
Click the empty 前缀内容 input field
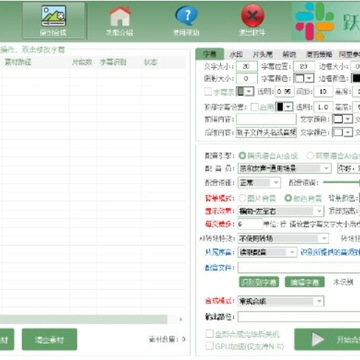pyautogui.click(x=266, y=119)
